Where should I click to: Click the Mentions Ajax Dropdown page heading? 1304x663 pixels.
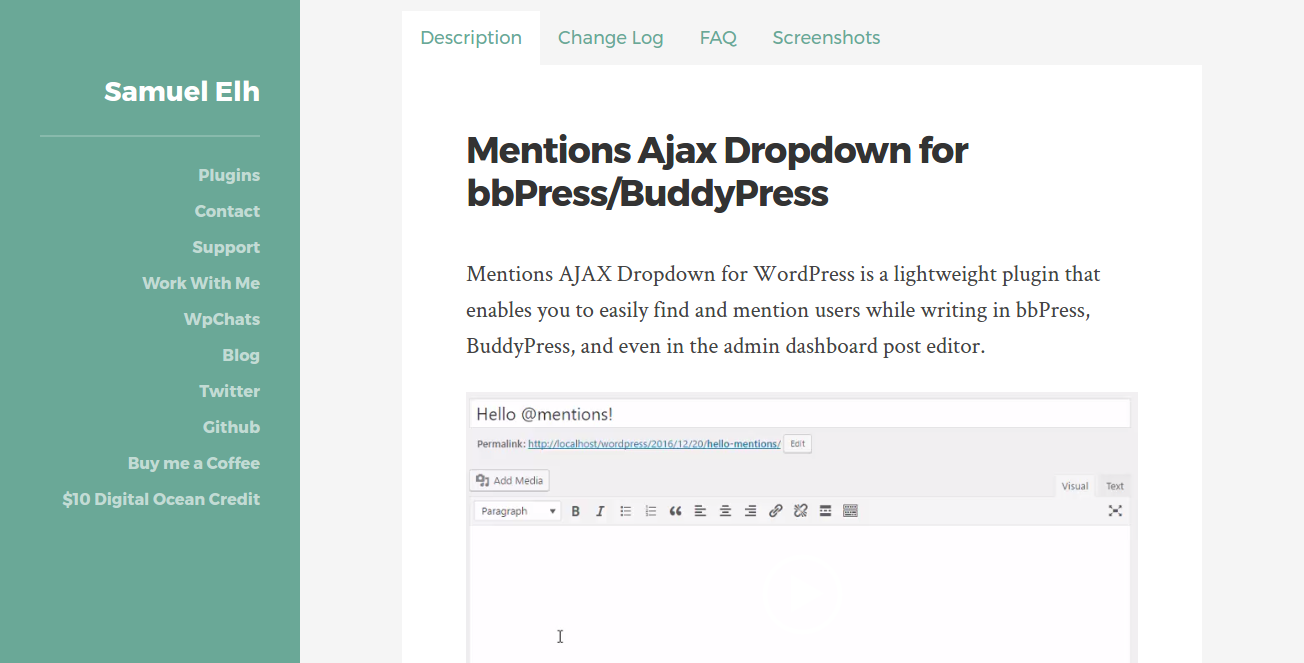717,171
